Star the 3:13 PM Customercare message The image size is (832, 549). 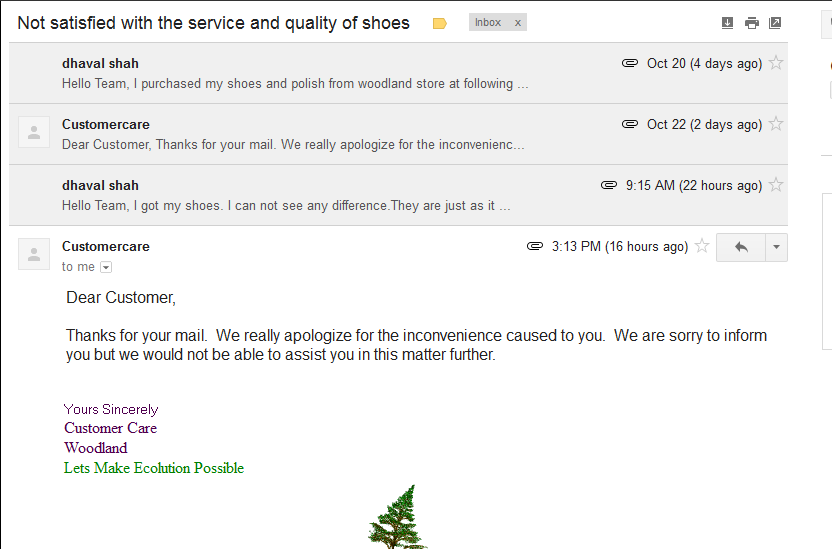[702, 247]
